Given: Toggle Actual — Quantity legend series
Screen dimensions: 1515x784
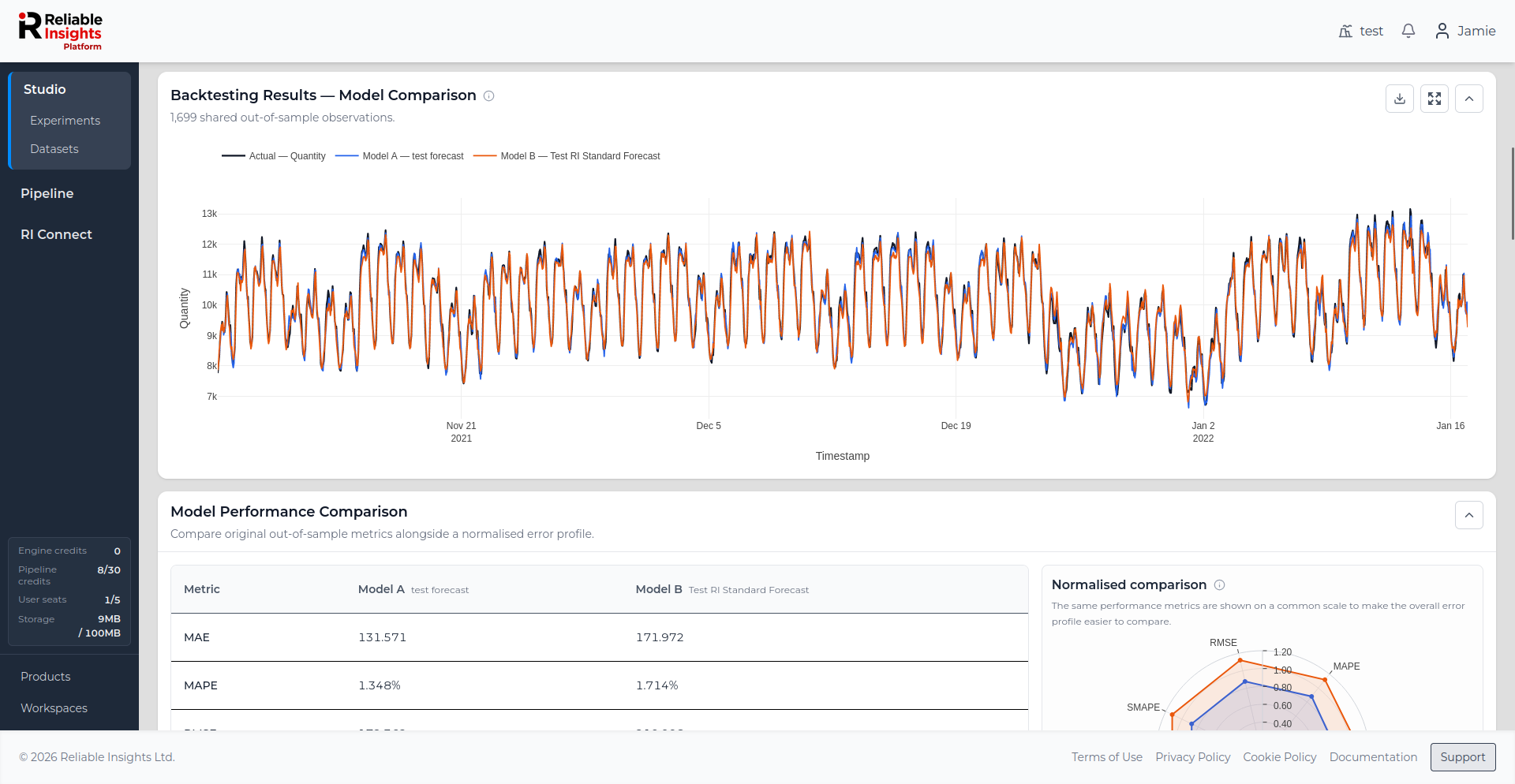Looking at the screenshot, I should (274, 156).
